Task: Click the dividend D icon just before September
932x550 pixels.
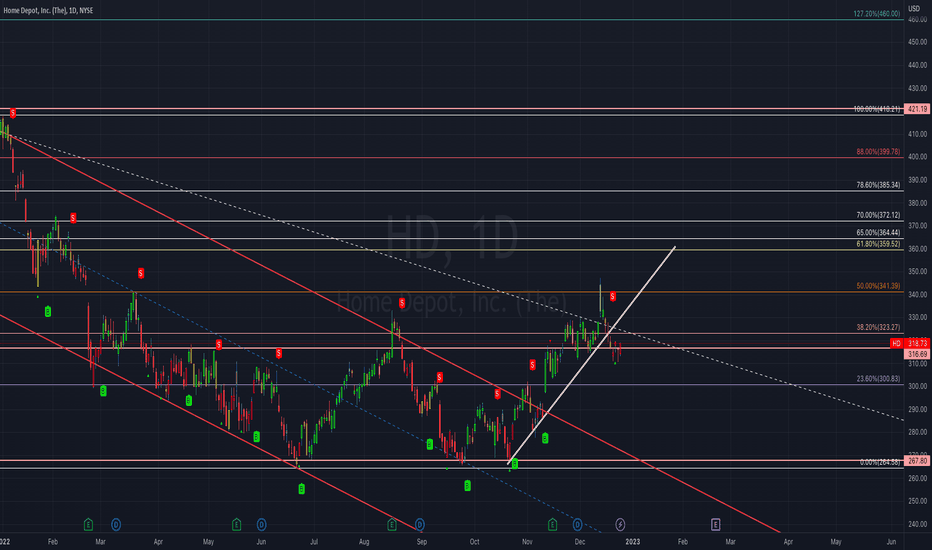Action: click(x=420, y=524)
